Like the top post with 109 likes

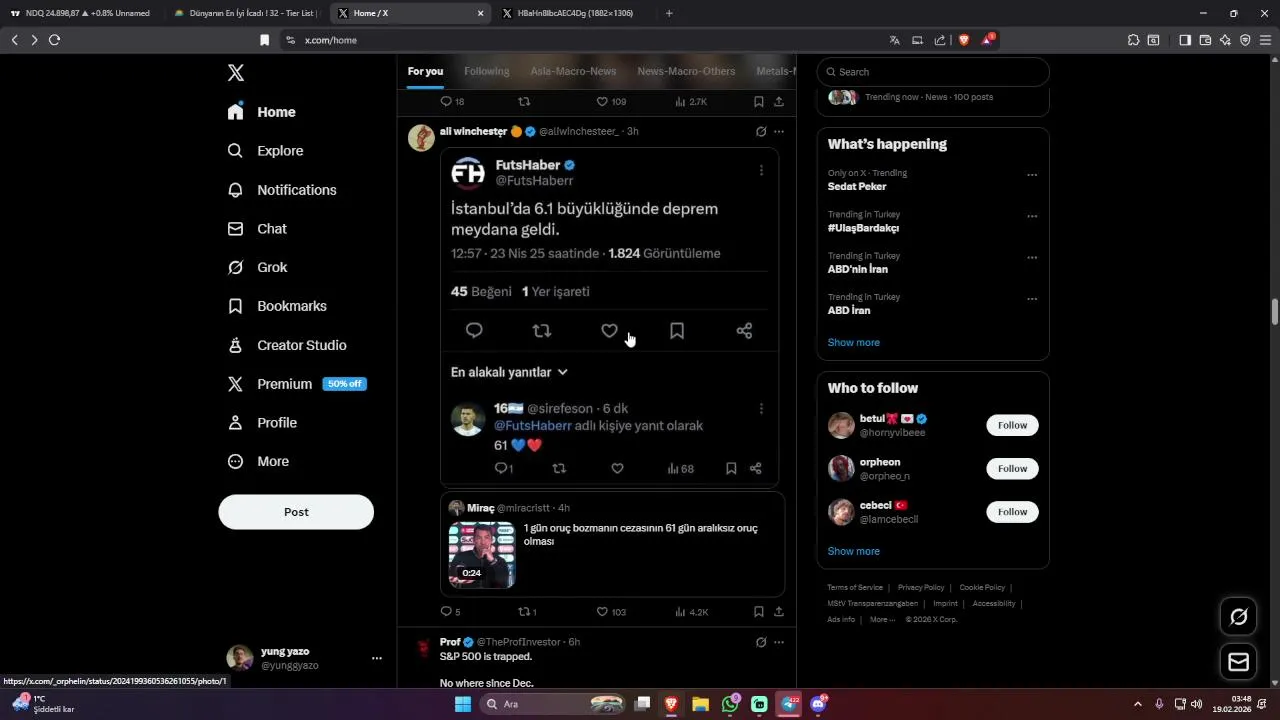click(611, 102)
